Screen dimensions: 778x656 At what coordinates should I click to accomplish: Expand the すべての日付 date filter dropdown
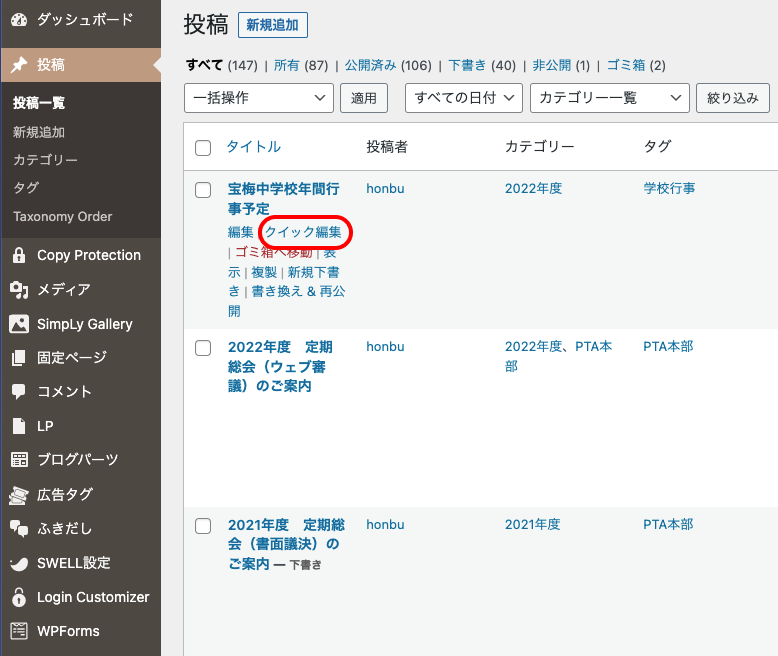point(463,98)
